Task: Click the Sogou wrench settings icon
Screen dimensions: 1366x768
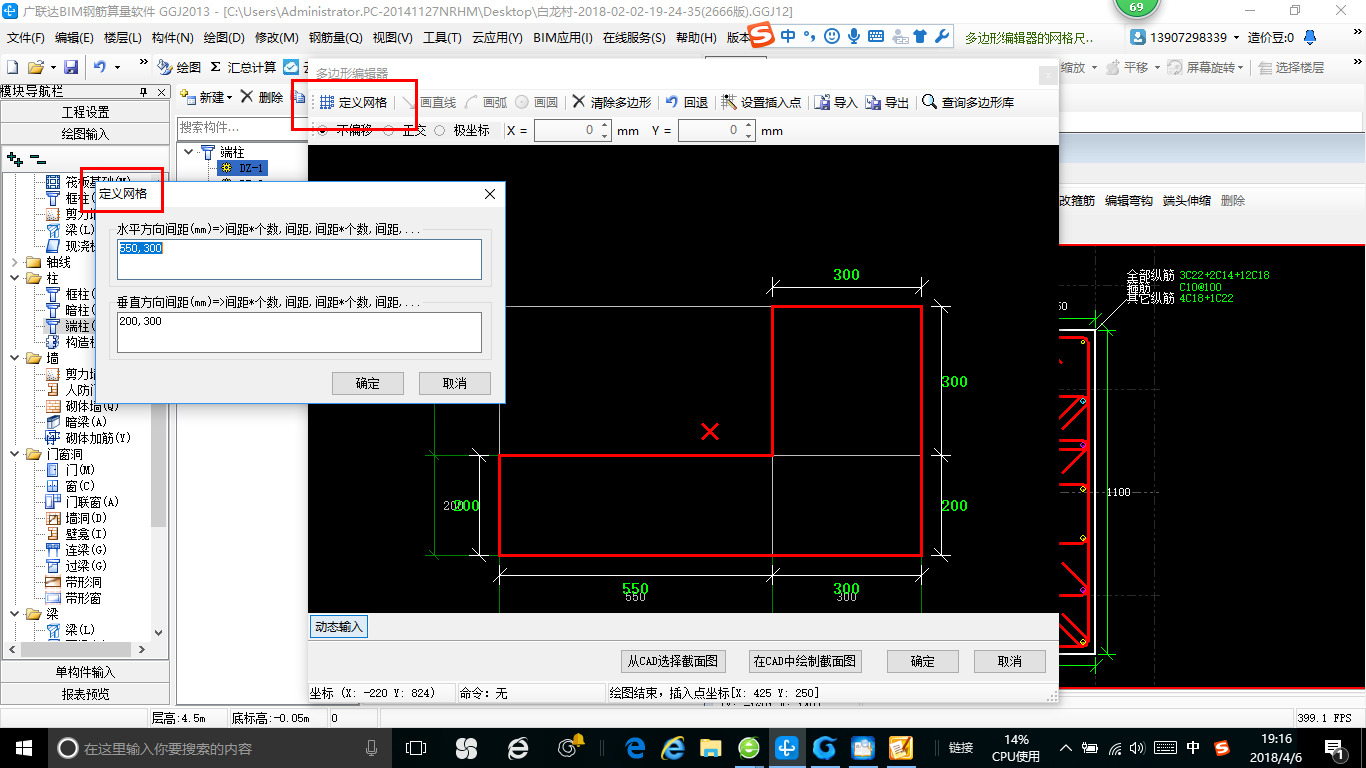Action: 941,36
